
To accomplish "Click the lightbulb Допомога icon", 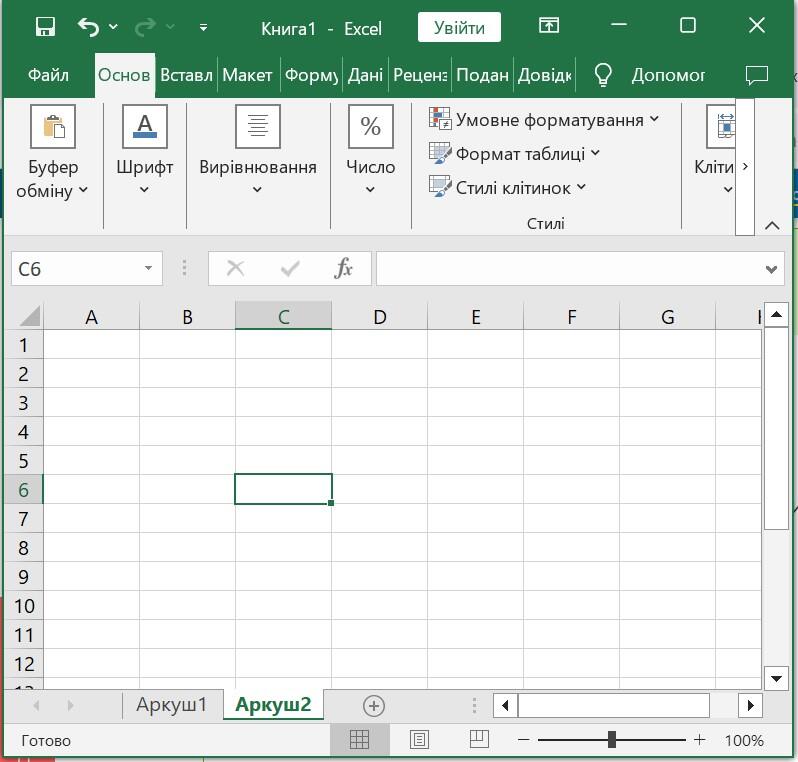I will coord(603,75).
